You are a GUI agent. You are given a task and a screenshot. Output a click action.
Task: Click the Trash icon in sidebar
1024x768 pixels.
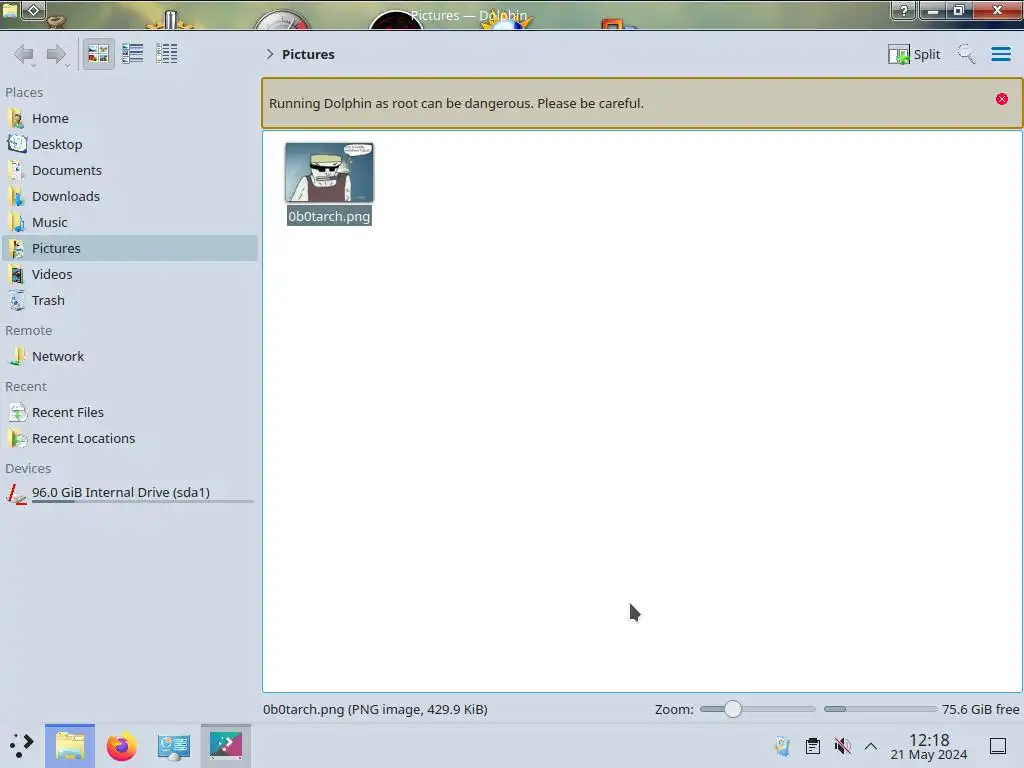16,300
